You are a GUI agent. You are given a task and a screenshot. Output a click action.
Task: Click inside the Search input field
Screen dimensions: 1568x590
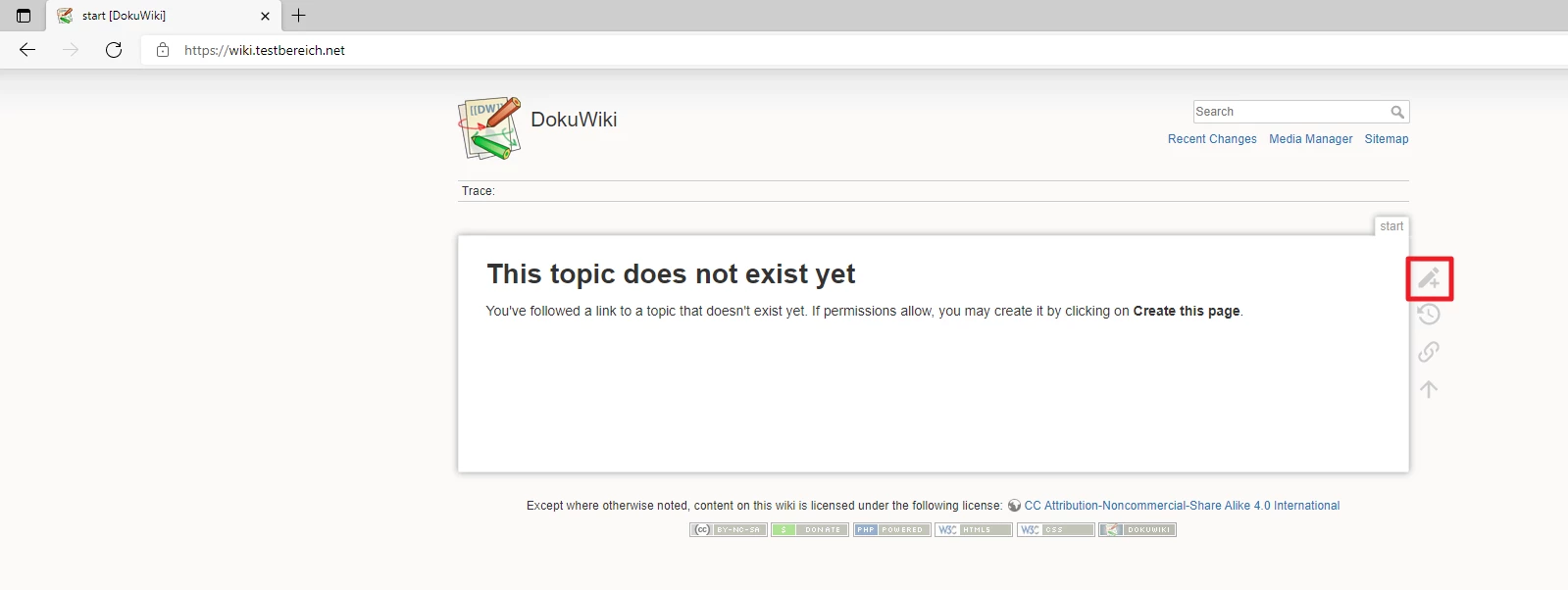tap(1290, 112)
